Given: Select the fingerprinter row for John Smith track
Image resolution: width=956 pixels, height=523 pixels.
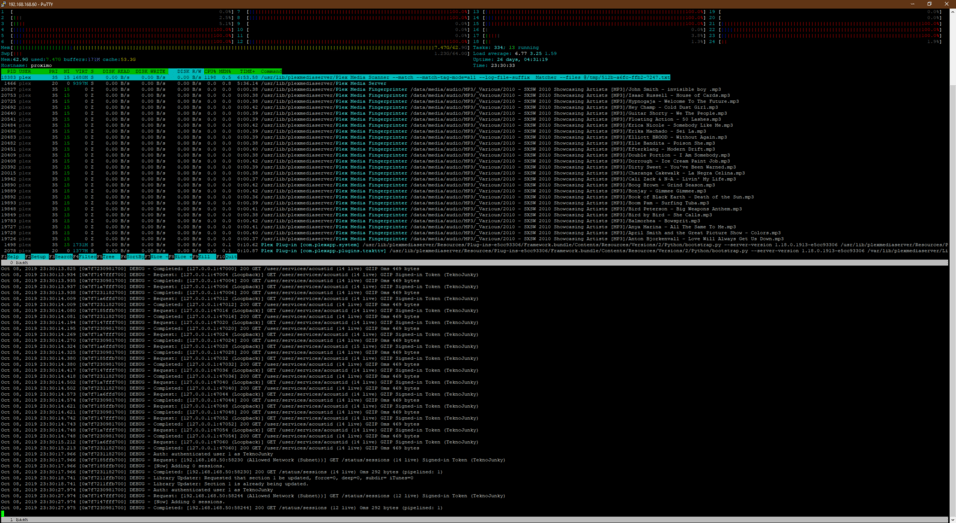Looking at the screenshot, I should (x=361, y=90).
